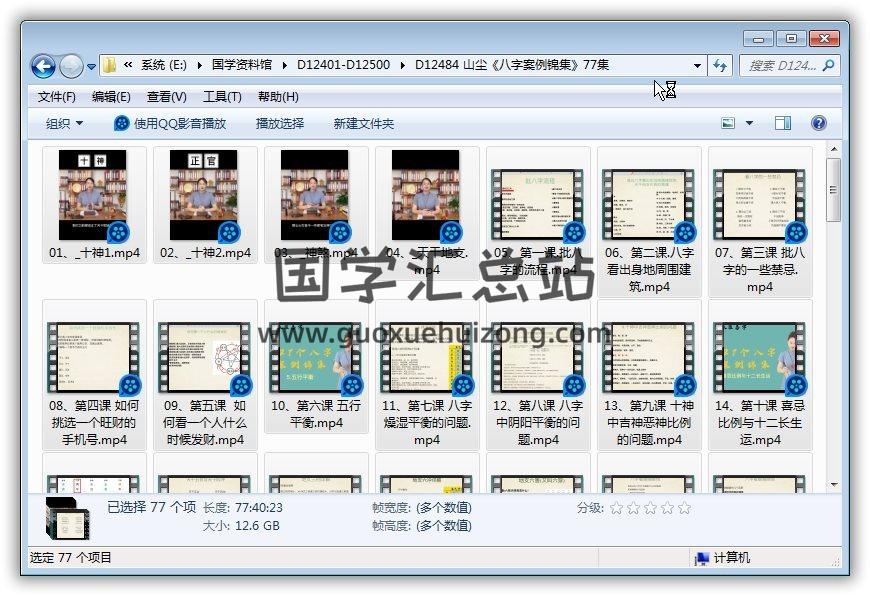Click the change view icon

tap(728, 123)
